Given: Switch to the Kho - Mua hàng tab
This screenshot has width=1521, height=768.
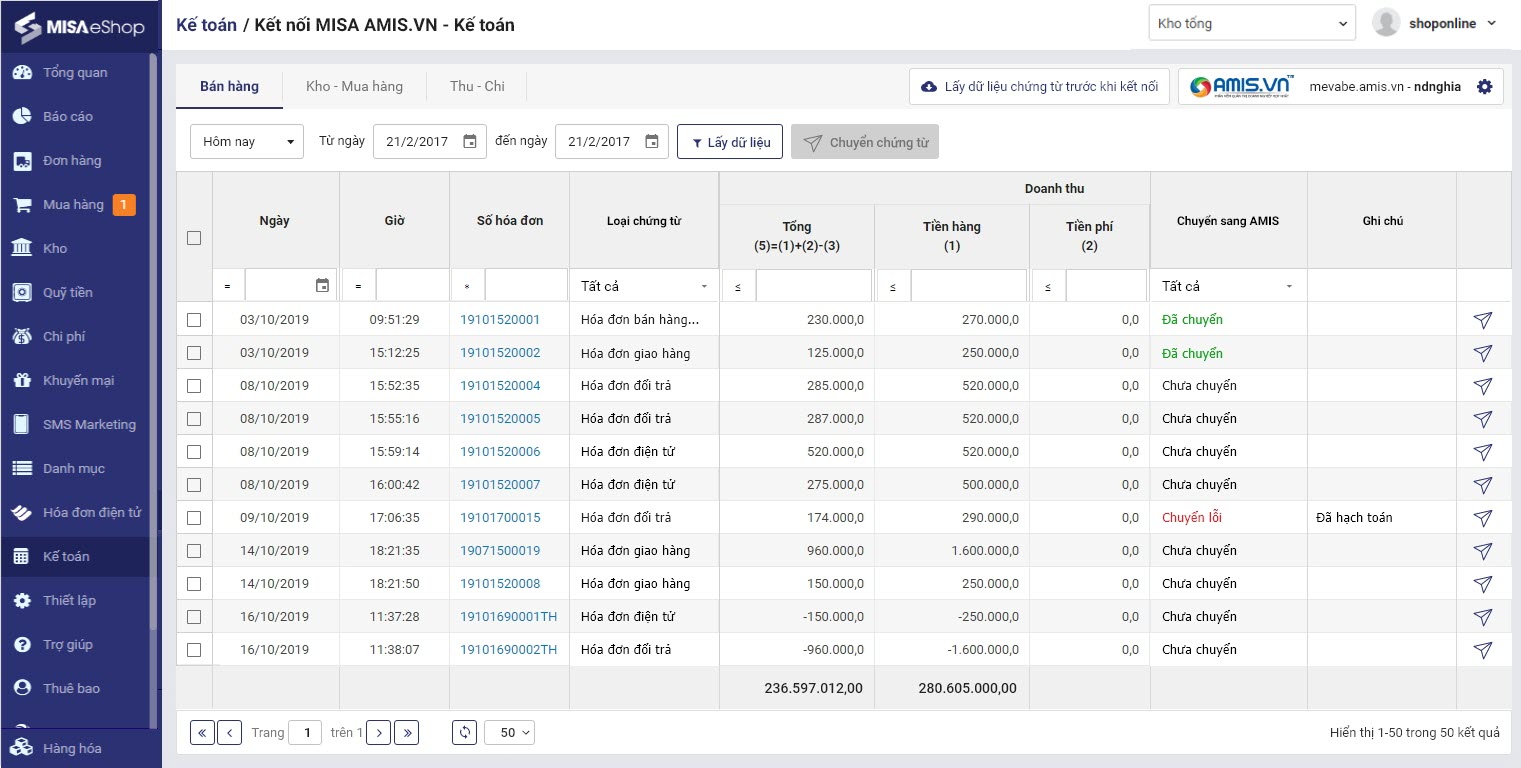Looking at the screenshot, I should click(354, 87).
